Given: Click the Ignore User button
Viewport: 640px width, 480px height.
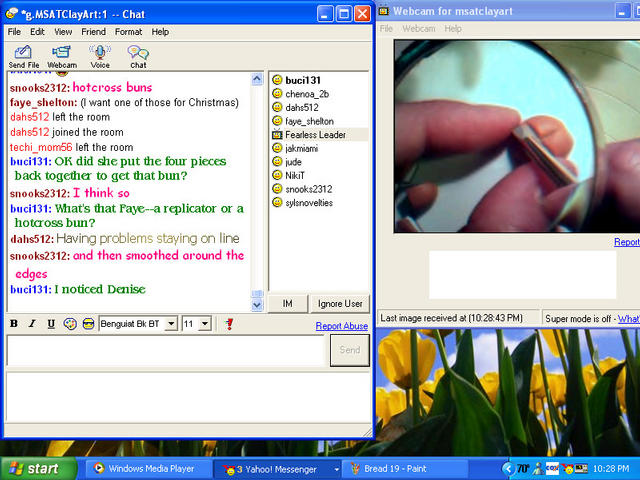Looking at the screenshot, I should pos(340,304).
